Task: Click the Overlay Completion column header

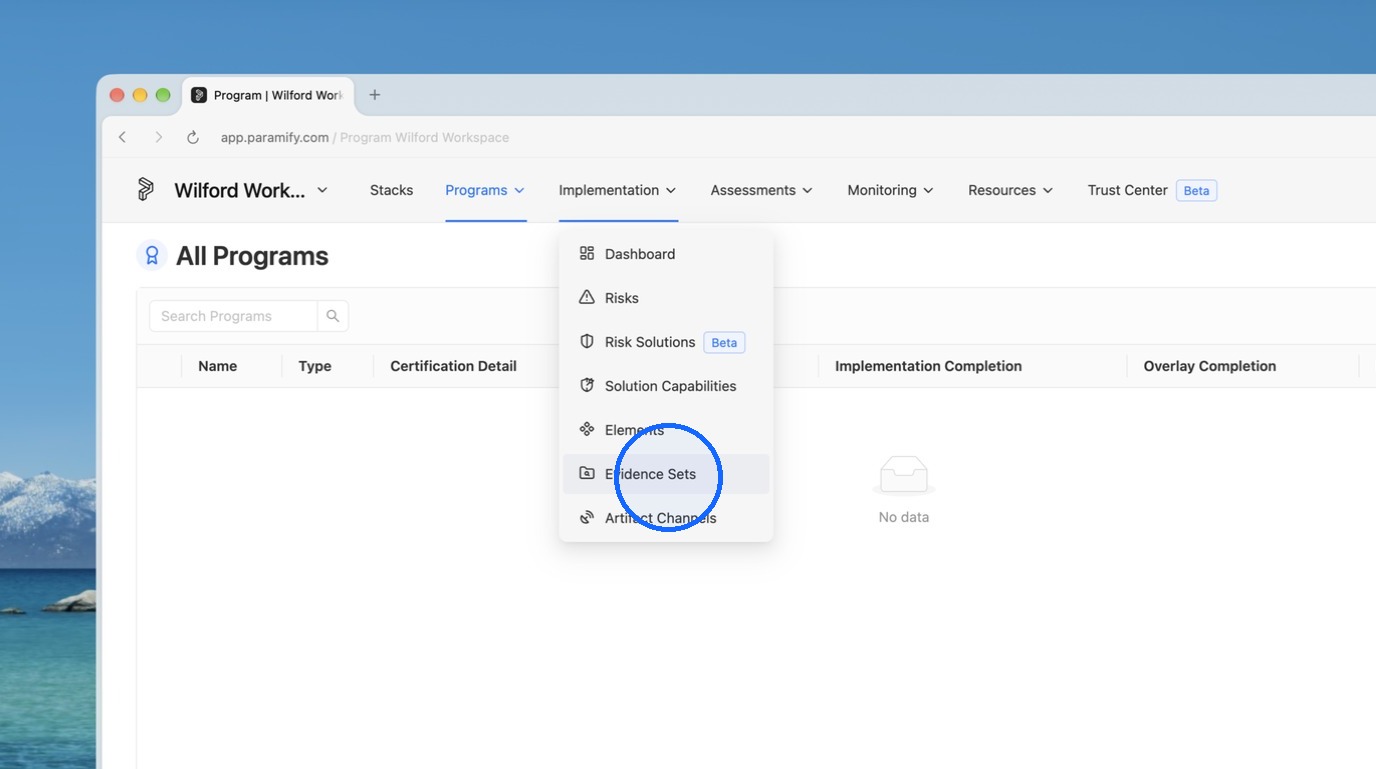Action: point(1210,366)
